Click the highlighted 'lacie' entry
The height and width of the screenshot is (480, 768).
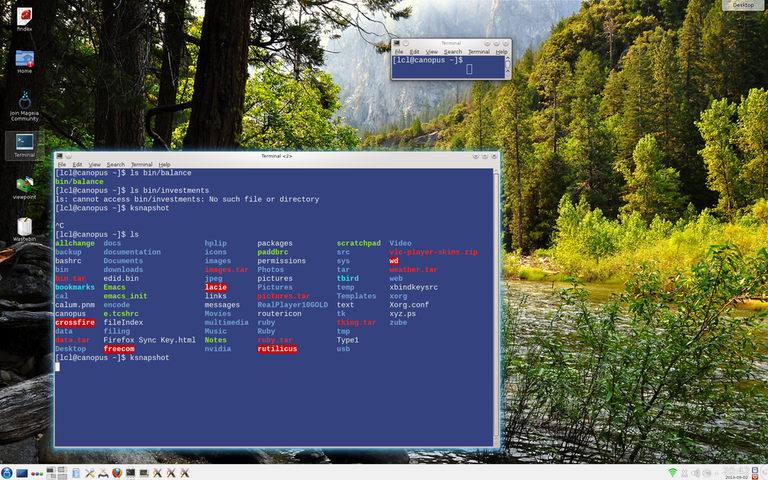click(x=216, y=288)
